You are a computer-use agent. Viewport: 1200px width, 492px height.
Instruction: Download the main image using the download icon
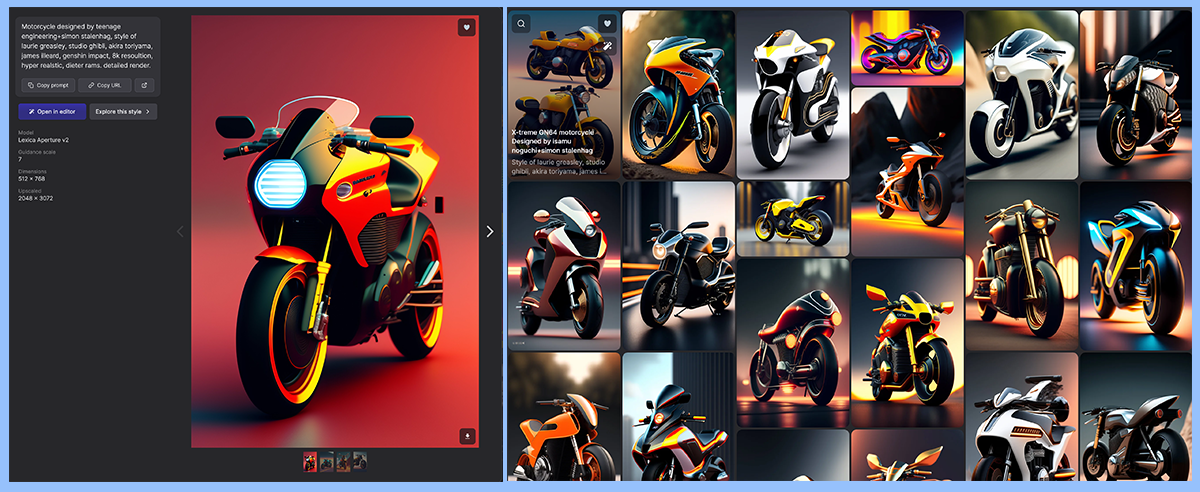[466, 436]
